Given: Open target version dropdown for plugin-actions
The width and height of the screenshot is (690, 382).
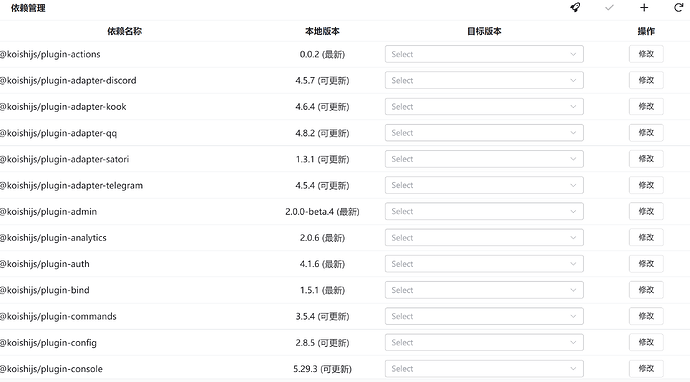Looking at the screenshot, I should (x=484, y=54).
